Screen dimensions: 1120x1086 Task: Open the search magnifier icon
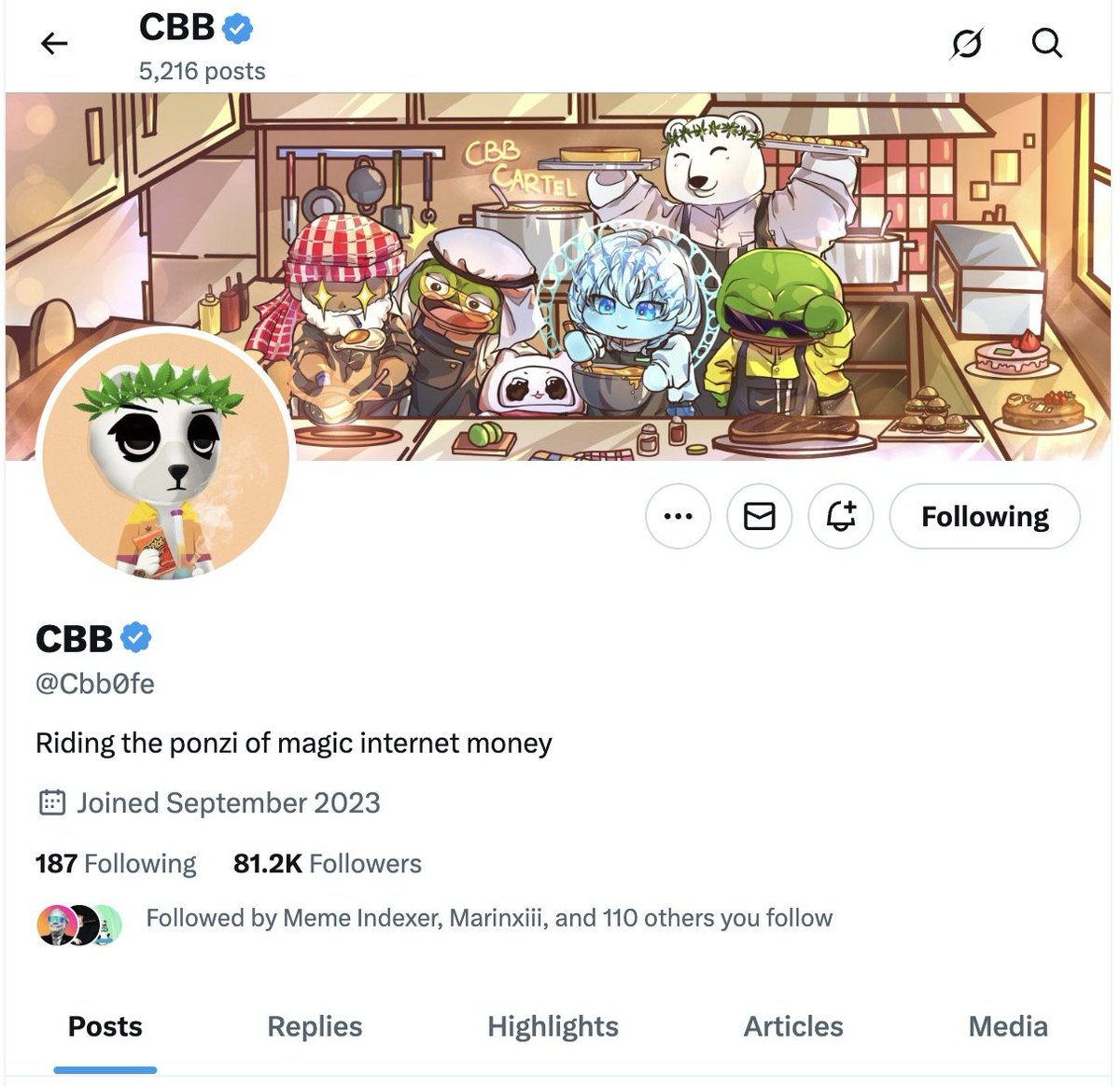[x=1047, y=43]
